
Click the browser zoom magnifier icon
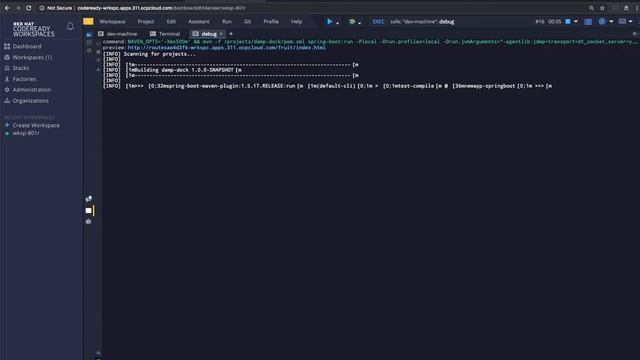[x=591, y=8]
